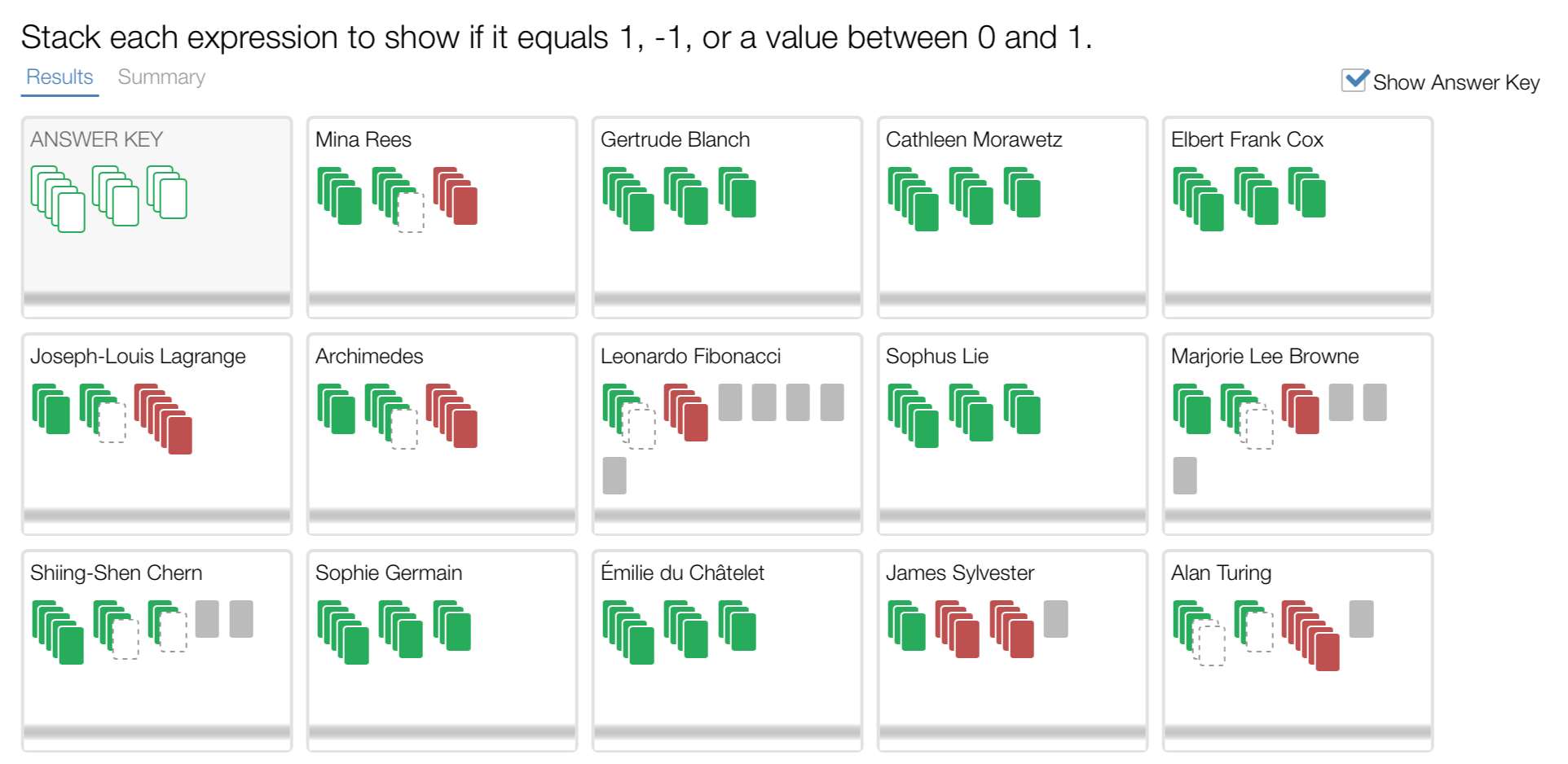1568x764 pixels.
Task: Open the ANSWER KEY card
Action: 156,217
